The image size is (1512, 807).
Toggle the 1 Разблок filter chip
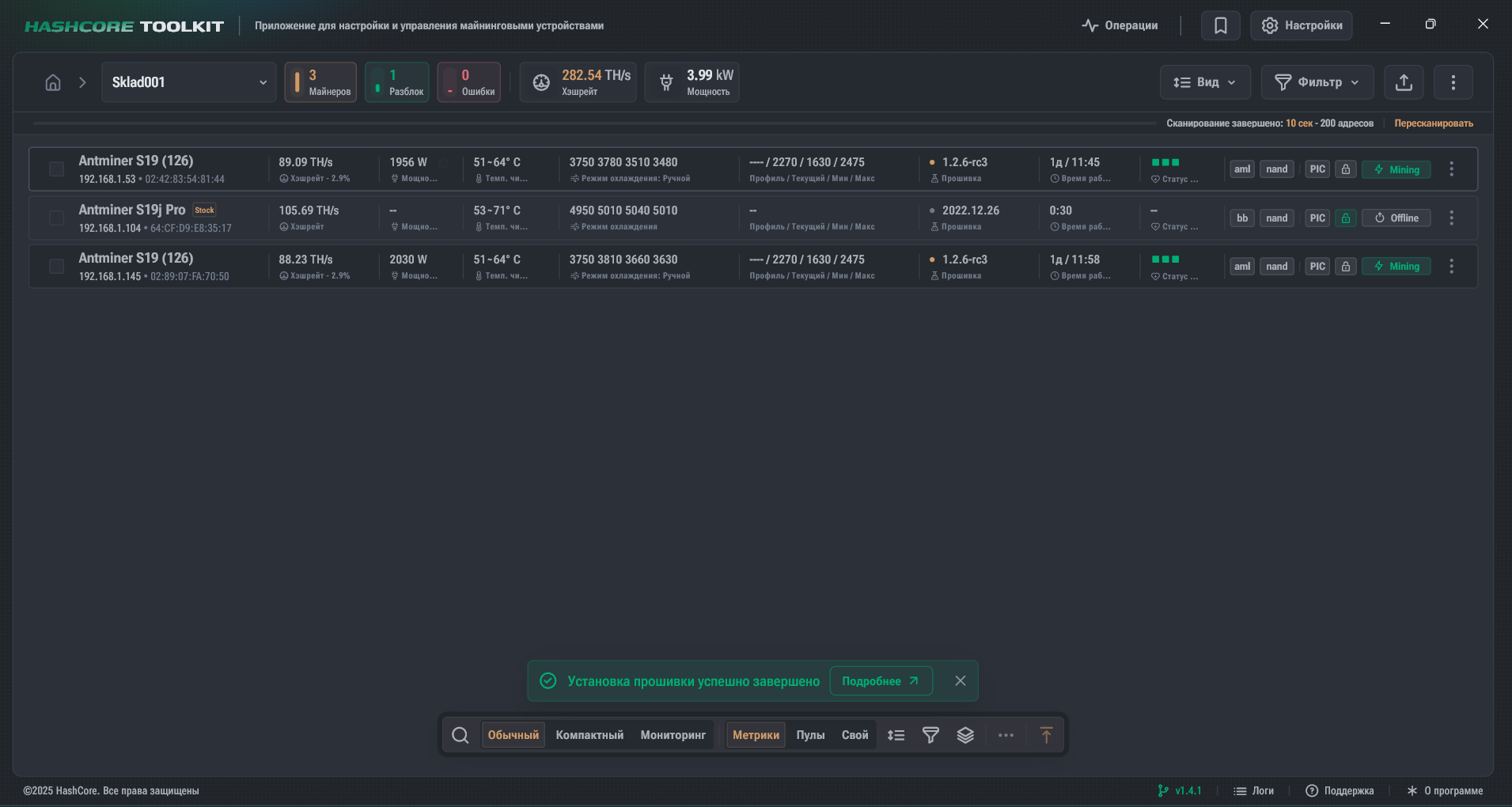tap(397, 82)
